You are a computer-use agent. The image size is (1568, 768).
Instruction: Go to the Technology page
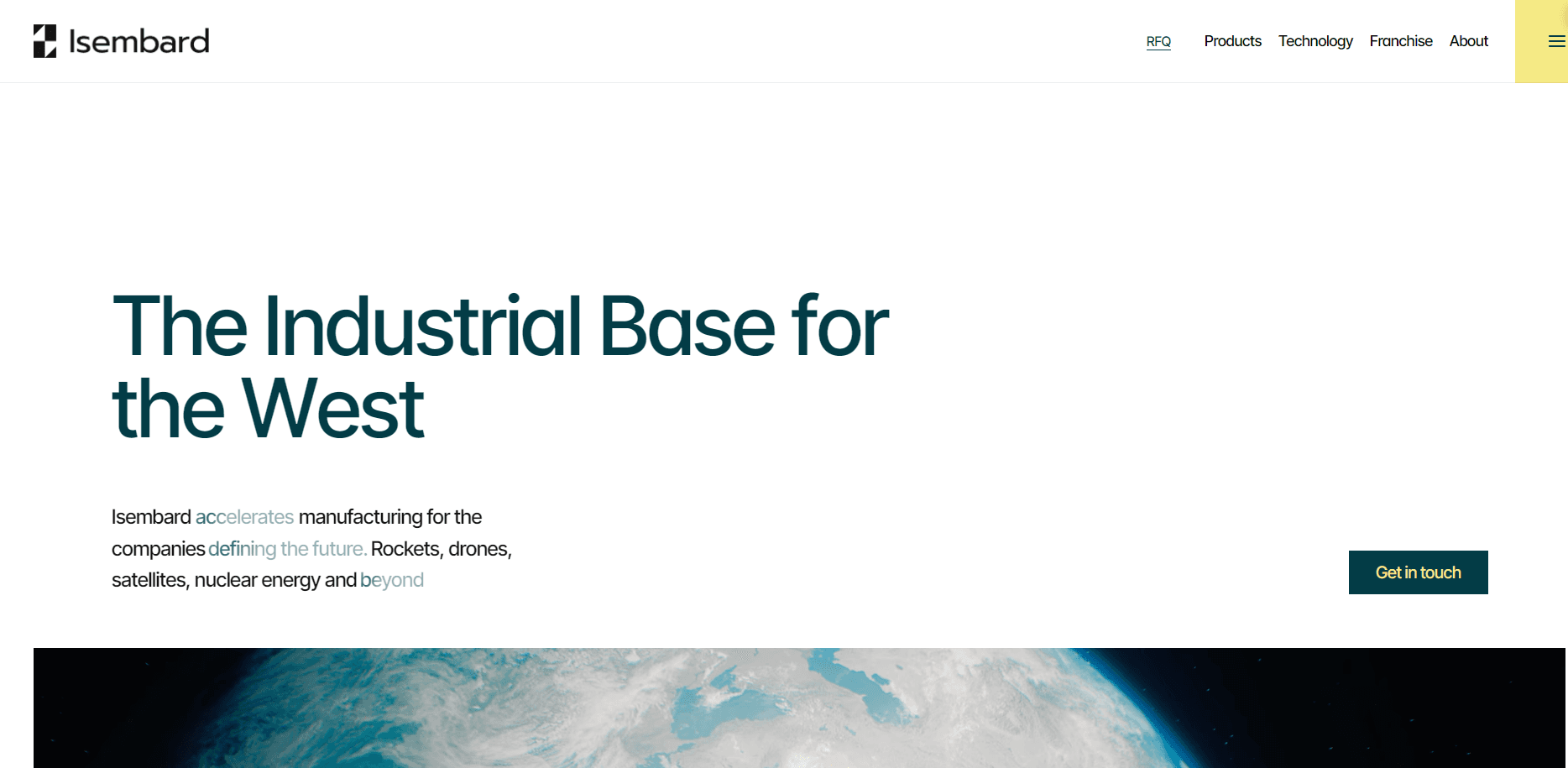coord(1315,41)
